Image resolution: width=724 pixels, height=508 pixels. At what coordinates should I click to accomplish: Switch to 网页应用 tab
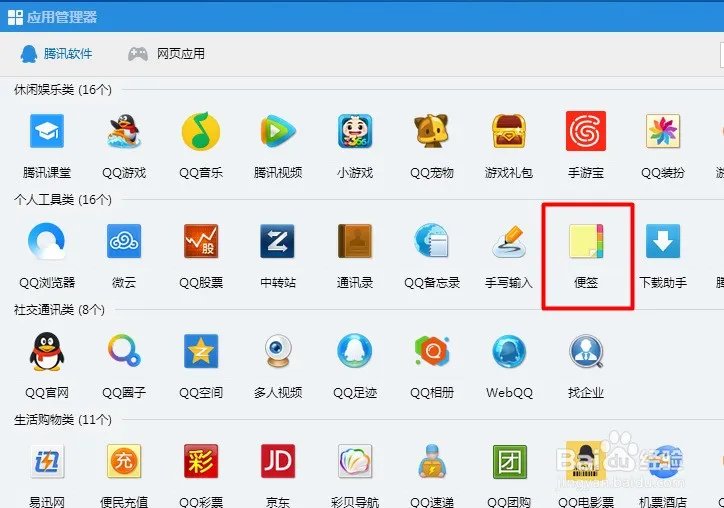pyautogui.click(x=166, y=54)
